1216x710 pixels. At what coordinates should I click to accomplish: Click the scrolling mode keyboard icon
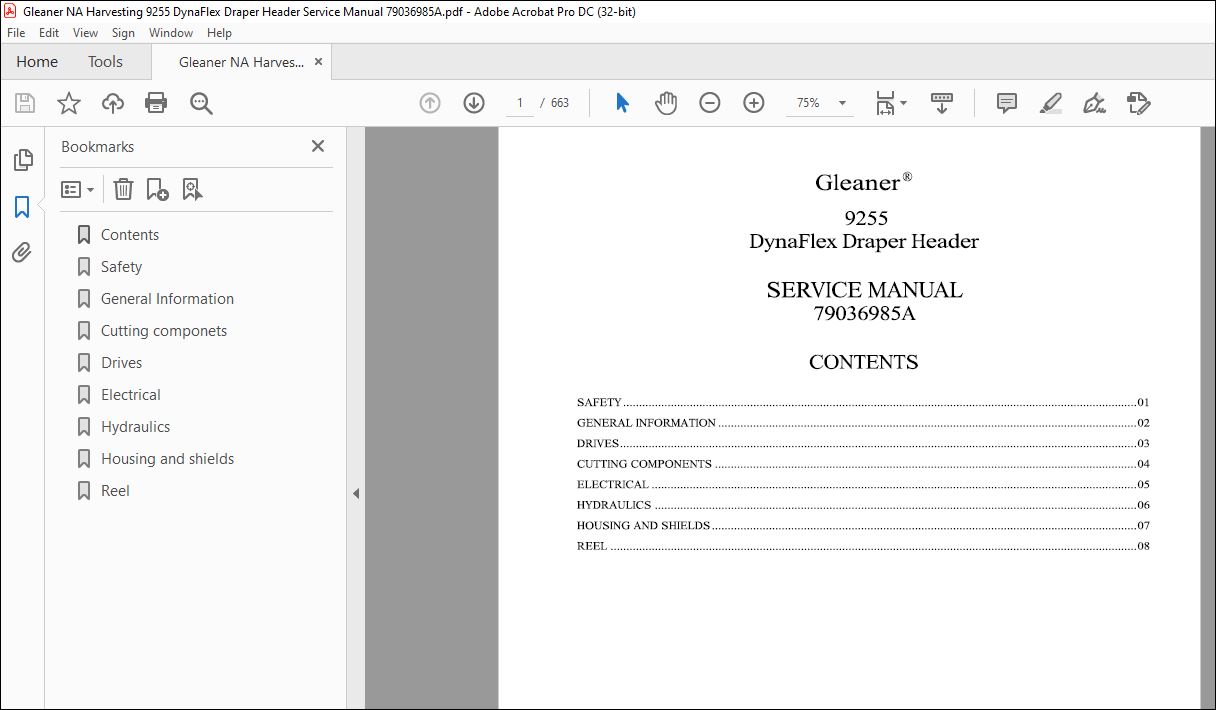coord(942,103)
